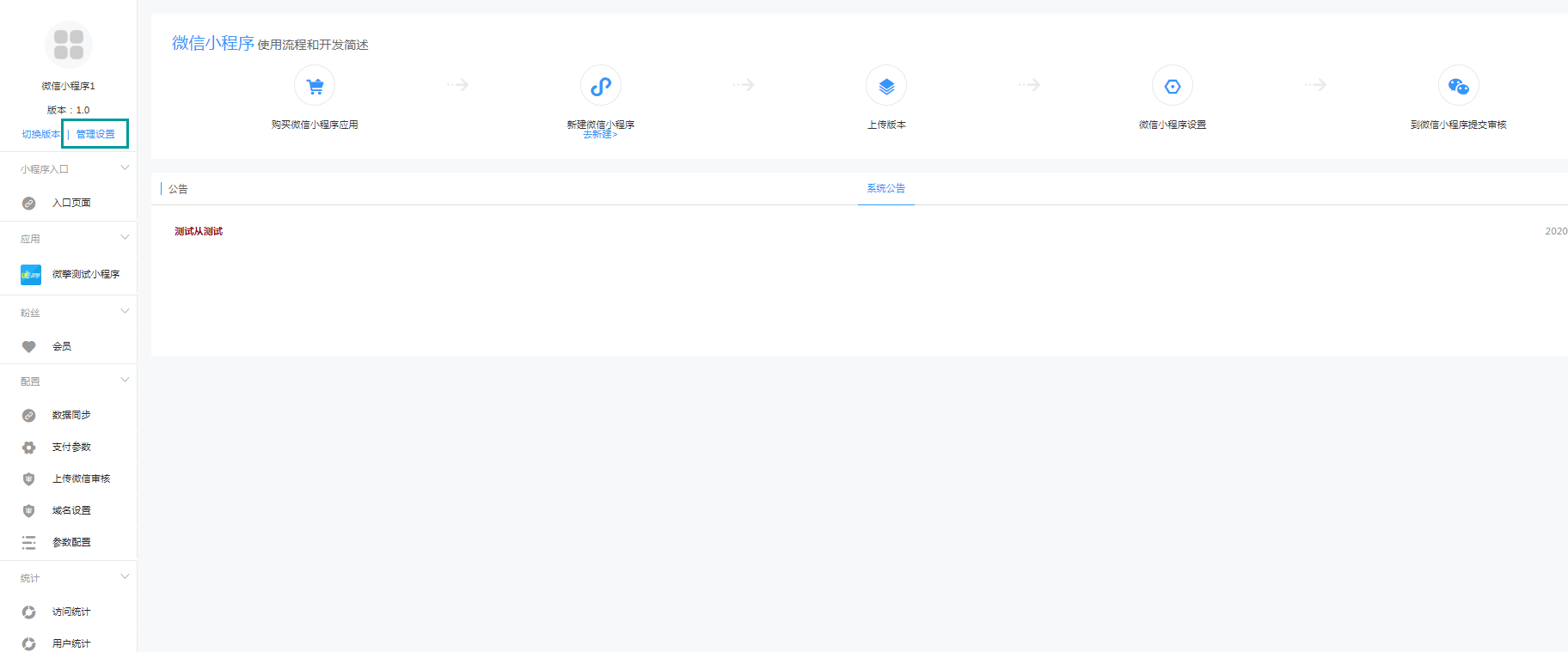Open 入口页面 via its link icon
Image resolution: width=1568 pixels, height=652 pixels.
coord(28,204)
